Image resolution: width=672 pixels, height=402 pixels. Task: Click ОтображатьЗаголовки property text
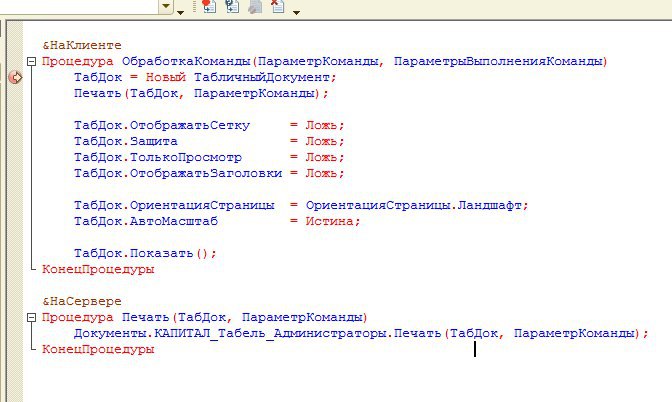point(206,173)
